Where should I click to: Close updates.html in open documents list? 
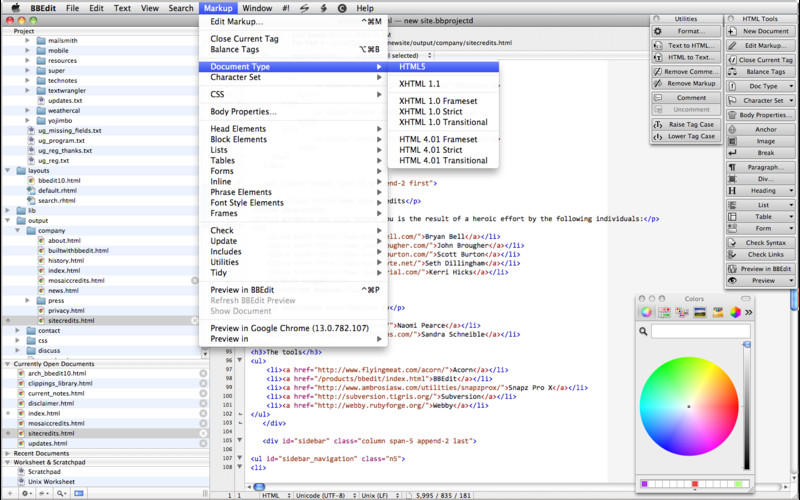[203, 443]
